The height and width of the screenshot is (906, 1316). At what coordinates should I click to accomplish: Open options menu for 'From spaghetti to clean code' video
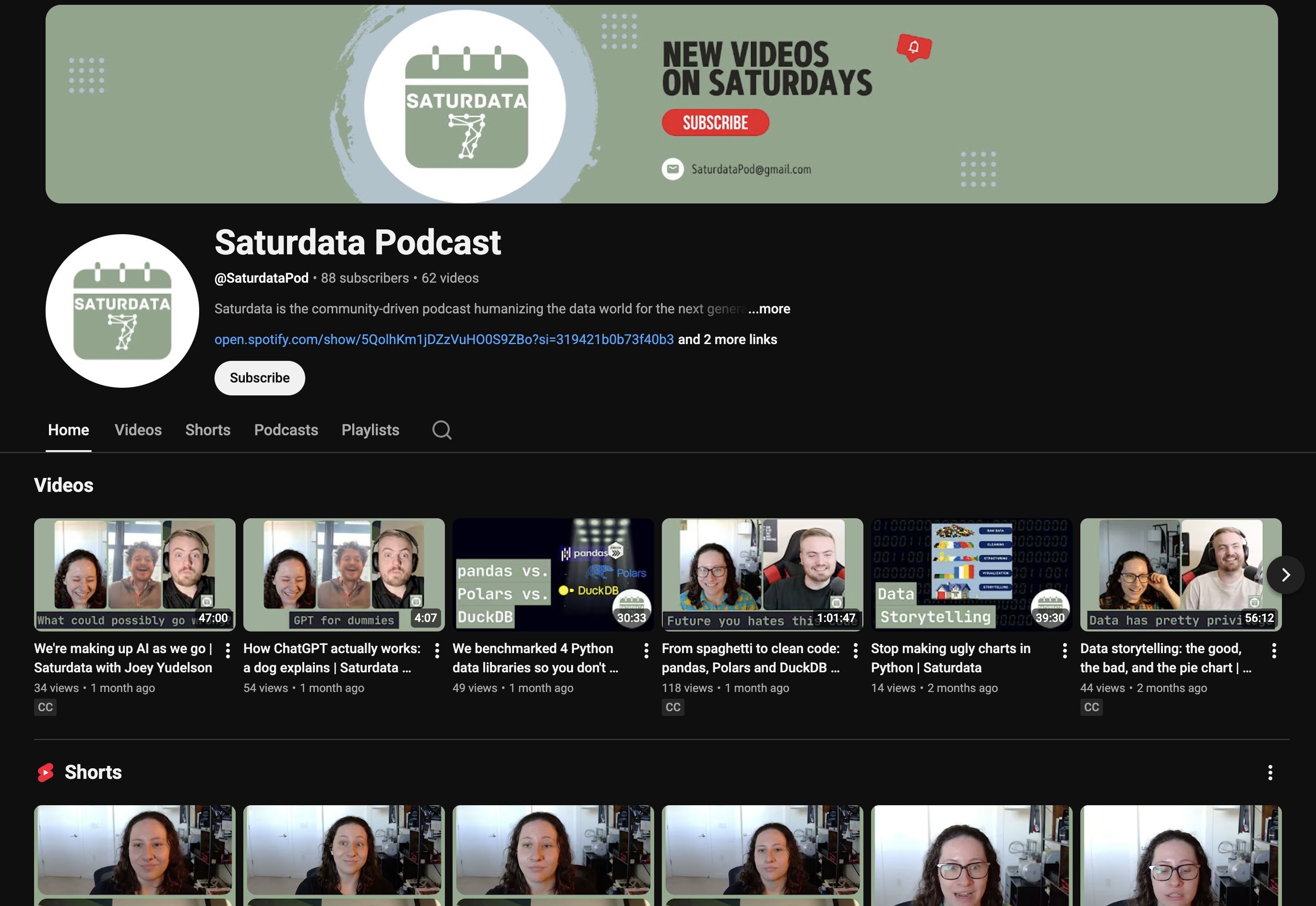[x=856, y=651]
